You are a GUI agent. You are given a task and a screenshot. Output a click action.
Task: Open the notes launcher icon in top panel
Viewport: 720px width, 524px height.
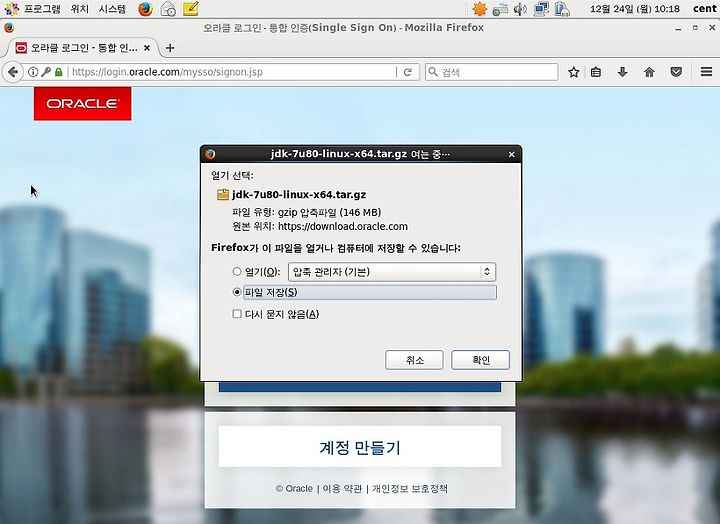tap(191, 9)
